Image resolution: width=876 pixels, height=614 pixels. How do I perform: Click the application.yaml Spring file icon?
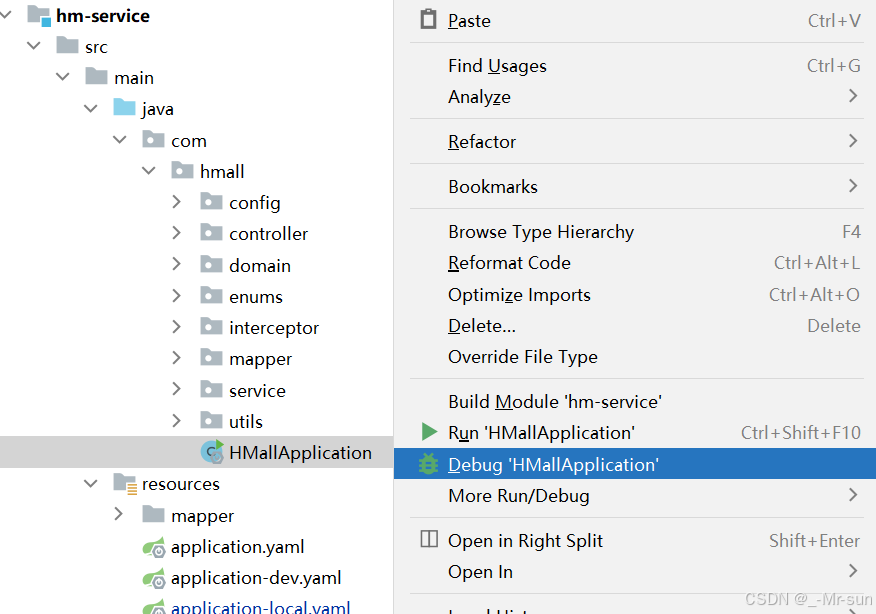(154, 547)
